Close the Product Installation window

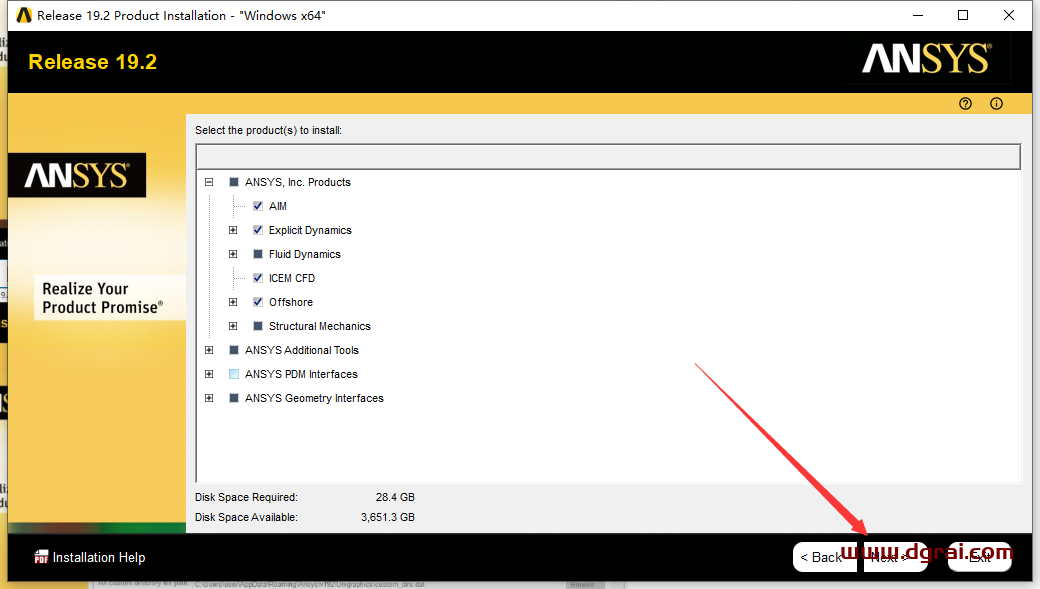click(x=1009, y=15)
